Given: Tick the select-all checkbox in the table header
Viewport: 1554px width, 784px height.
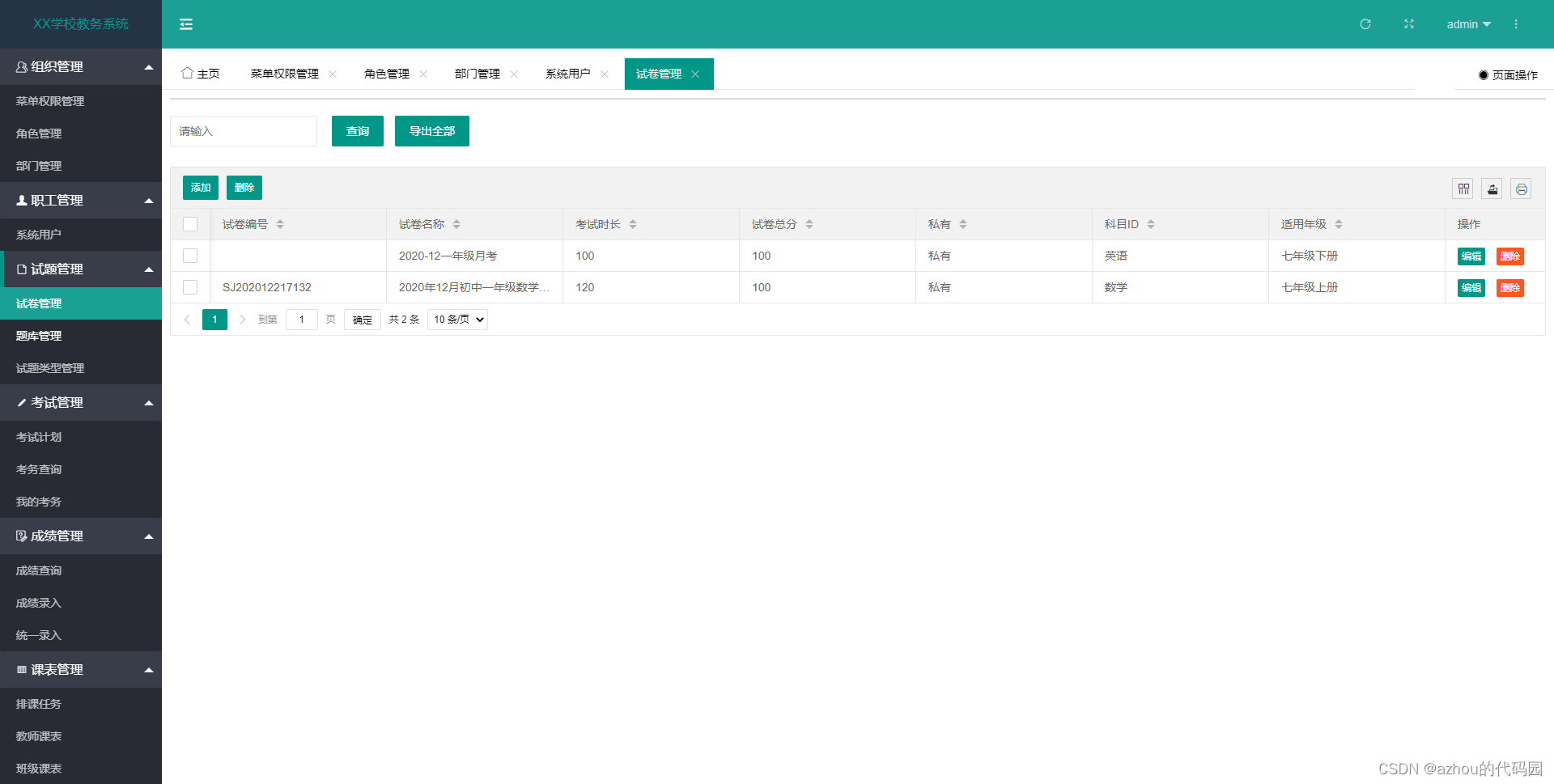Looking at the screenshot, I should click(190, 224).
